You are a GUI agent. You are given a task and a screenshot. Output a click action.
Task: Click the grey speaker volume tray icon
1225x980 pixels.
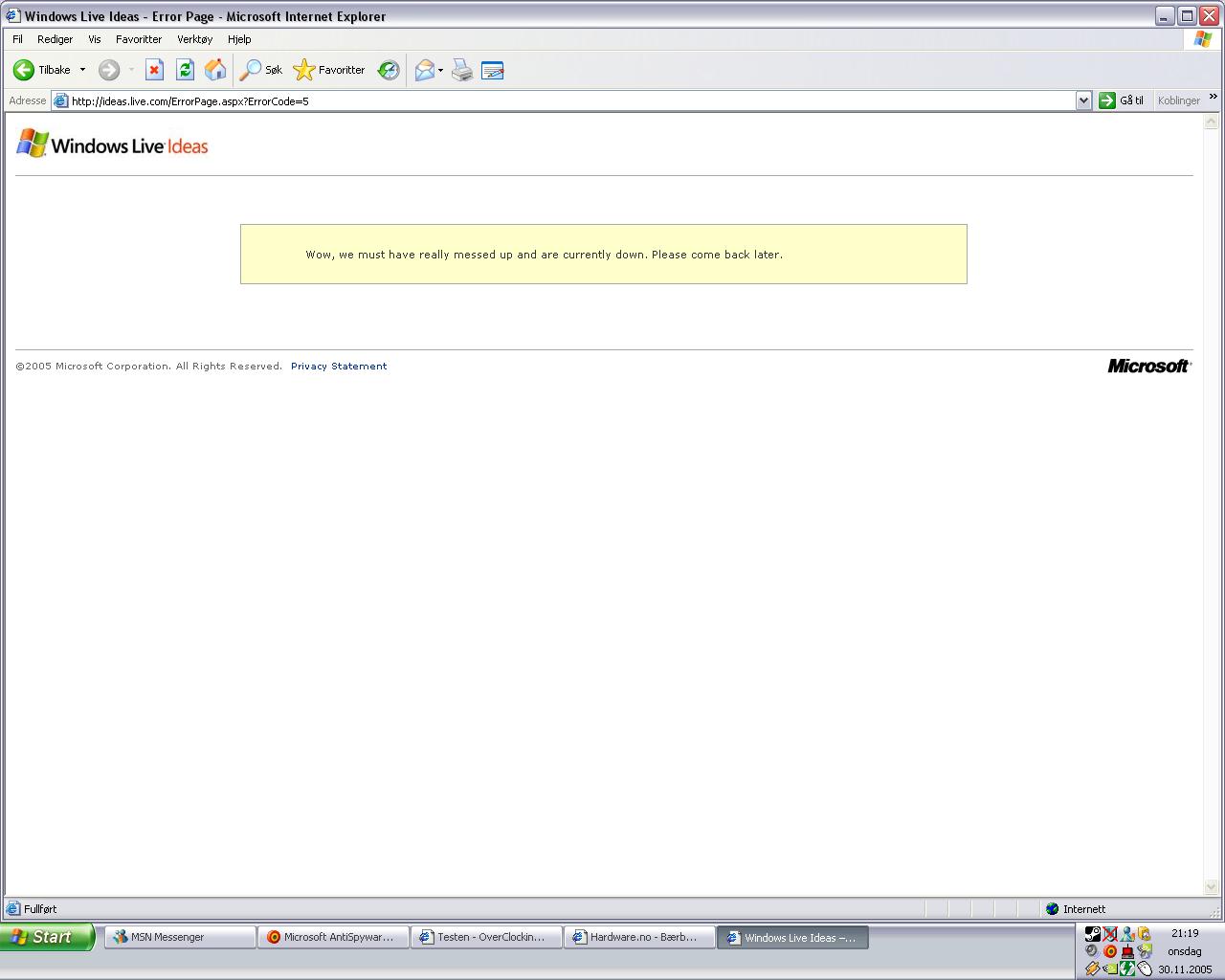1092,951
